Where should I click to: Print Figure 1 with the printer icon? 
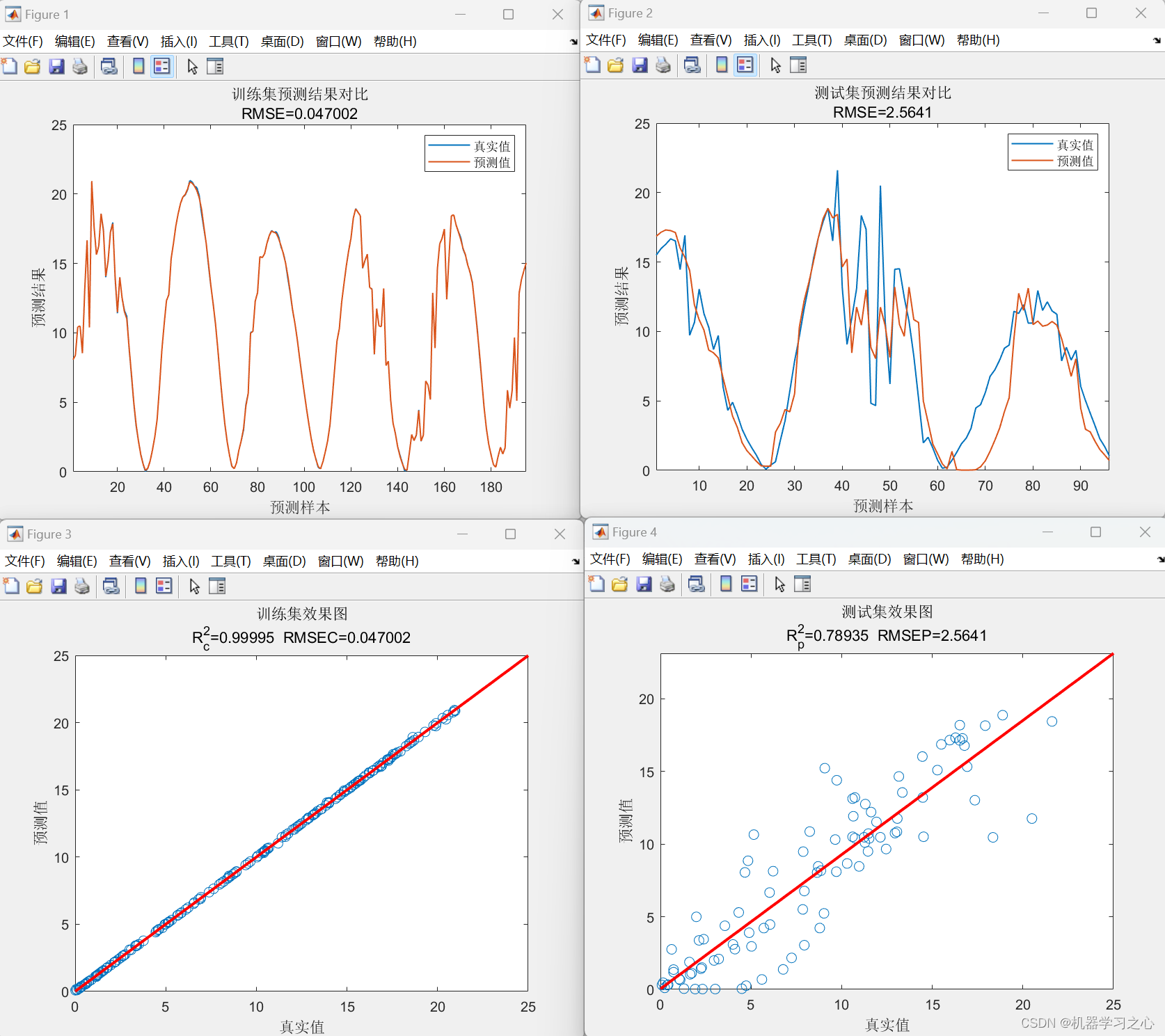coord(80,66)
